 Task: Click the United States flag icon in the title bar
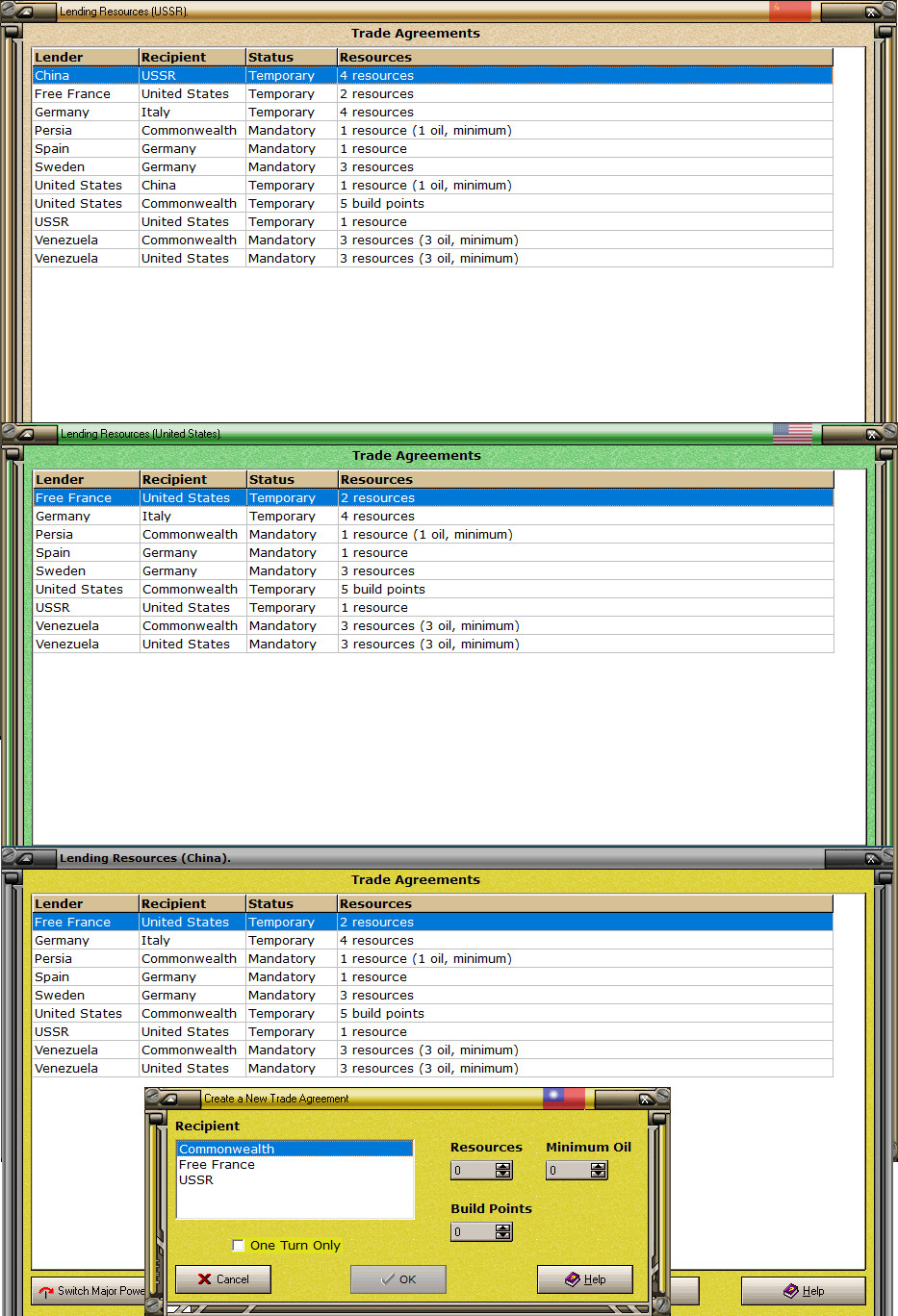(792, 434)
